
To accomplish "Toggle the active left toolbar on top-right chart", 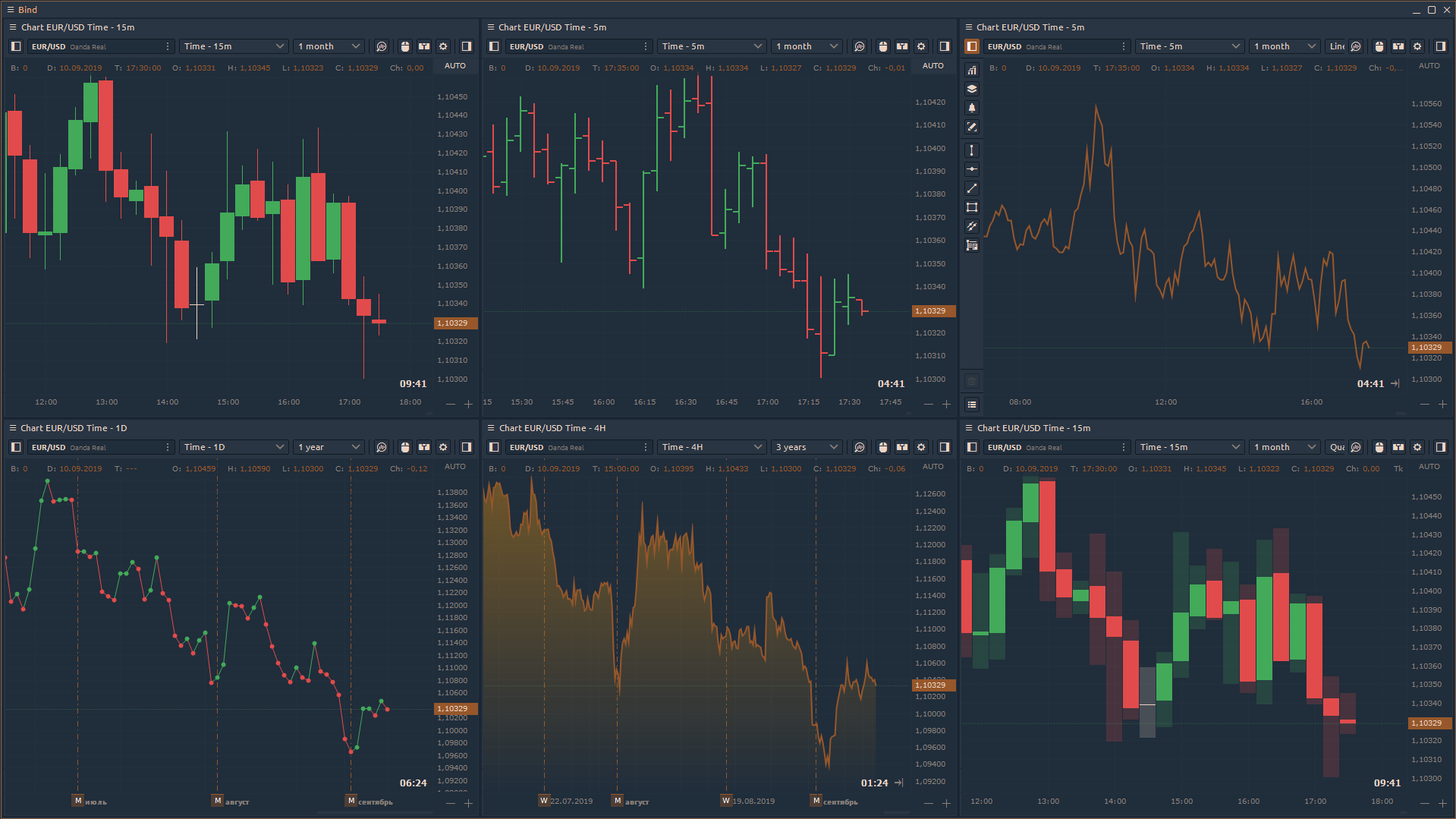I will (x=972, y=46).
